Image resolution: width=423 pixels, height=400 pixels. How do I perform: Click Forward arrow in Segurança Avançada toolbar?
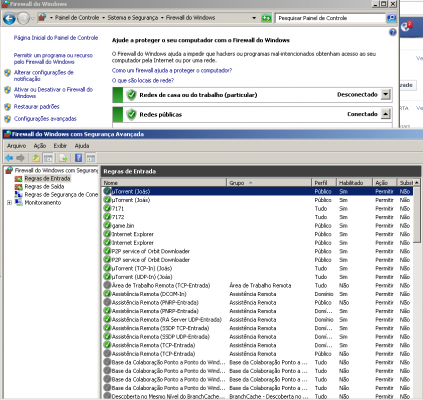click(21, 158)
